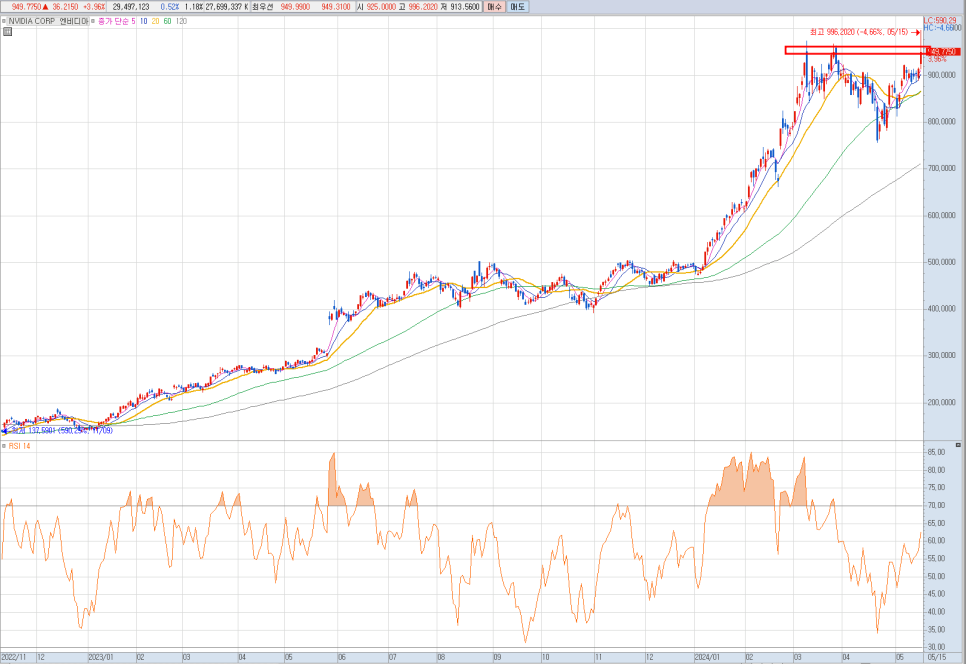Click the 500.0000 price axis label

pyautogui.click(x=941, y=262)
